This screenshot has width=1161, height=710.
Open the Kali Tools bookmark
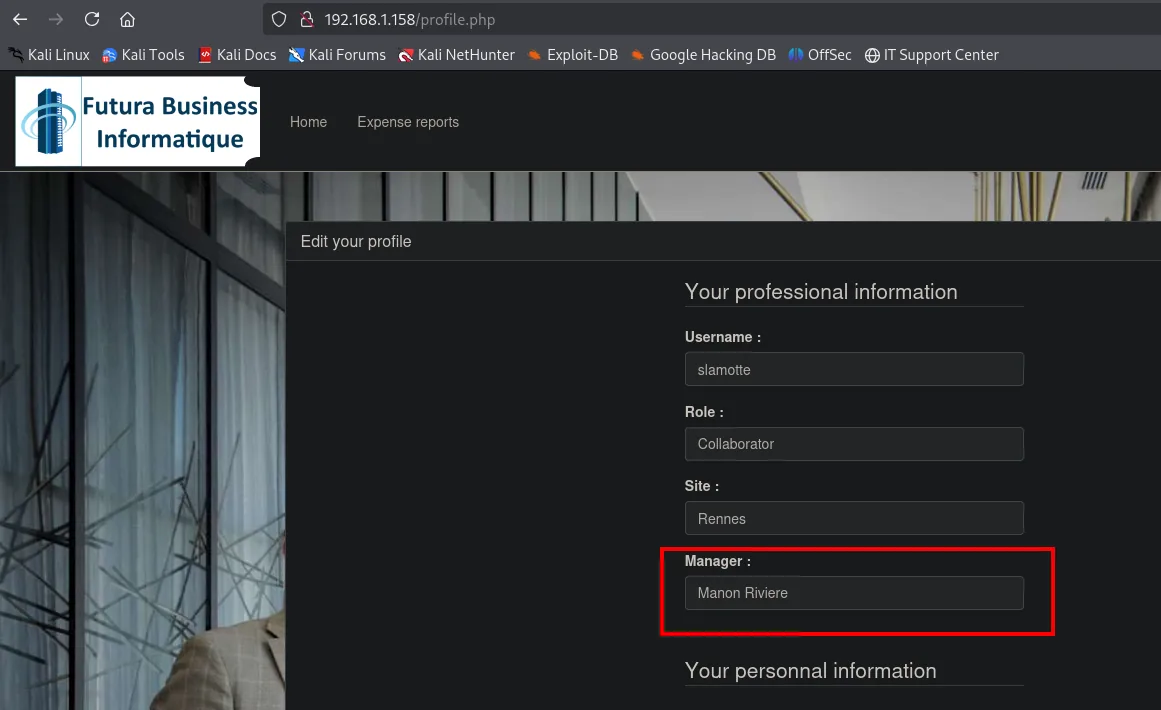pos(143,55)
